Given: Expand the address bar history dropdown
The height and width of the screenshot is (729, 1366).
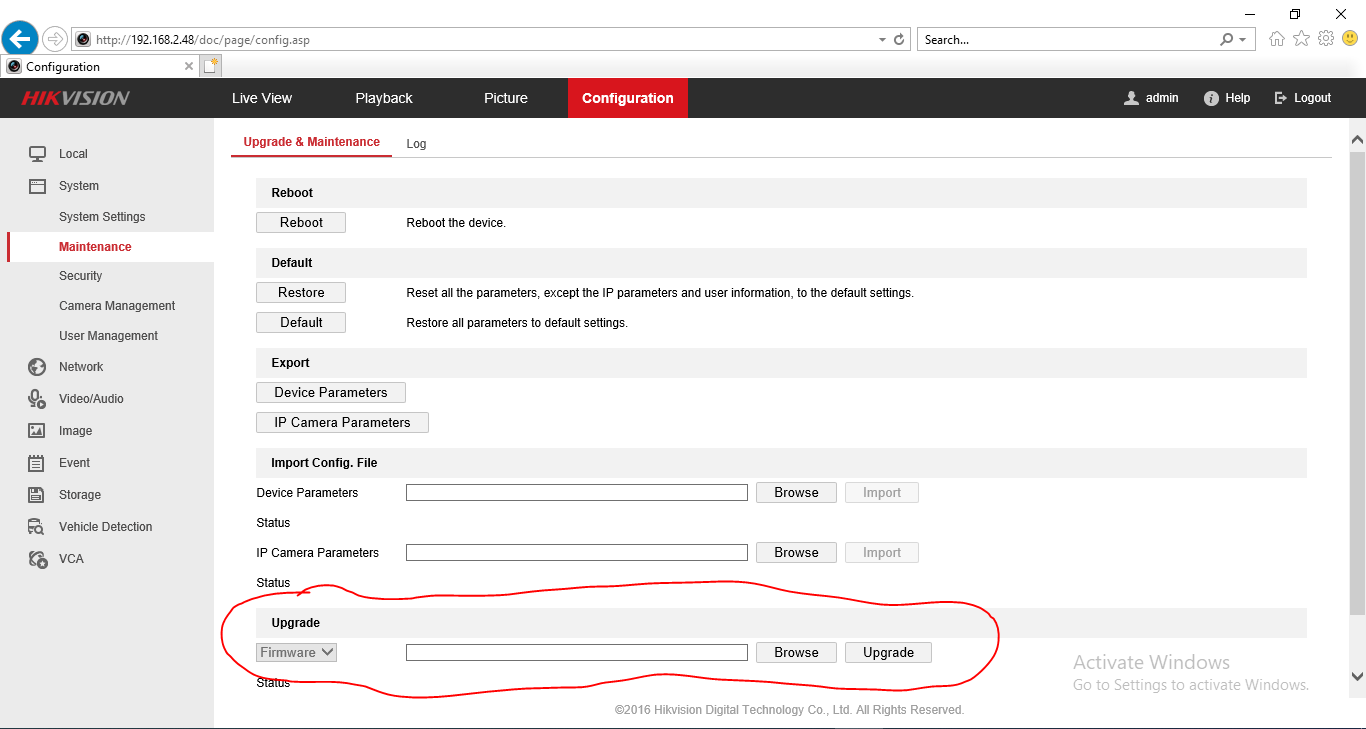Looking at the screenshot, I should 882,40.
